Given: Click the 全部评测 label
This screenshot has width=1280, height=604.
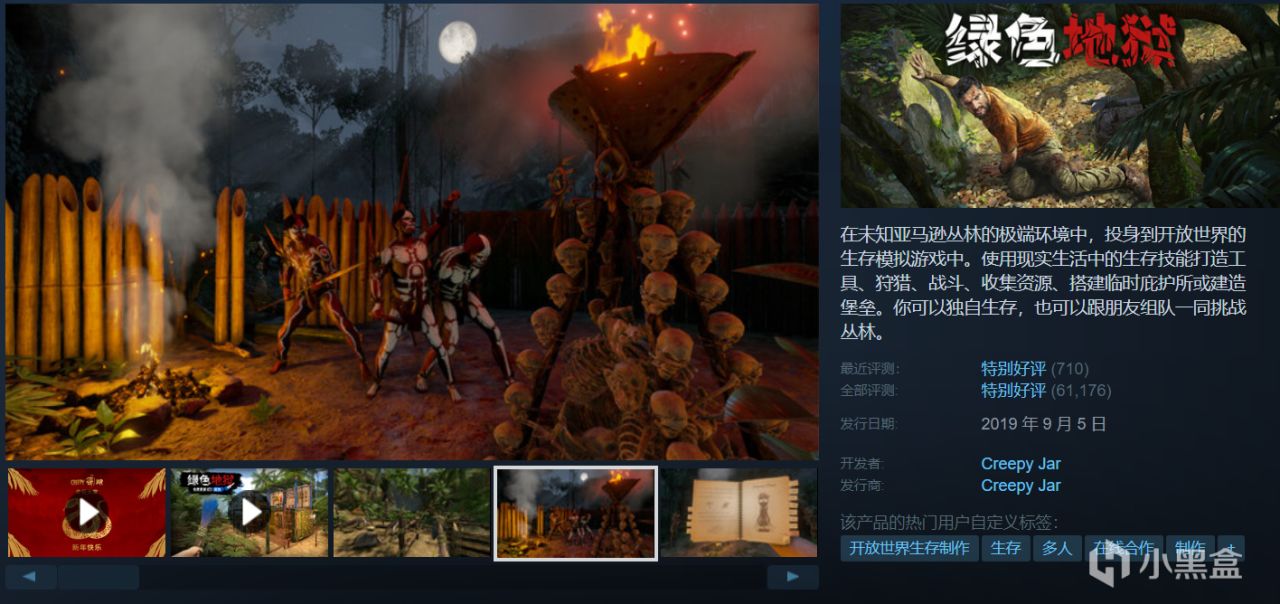Looking at the screenshot, I should [x=869, y=391].
